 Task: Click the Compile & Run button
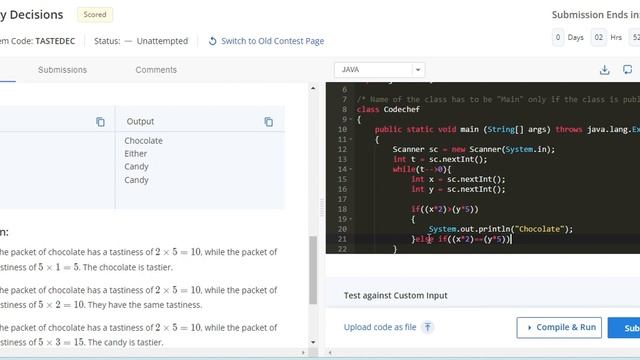(559, 327)
